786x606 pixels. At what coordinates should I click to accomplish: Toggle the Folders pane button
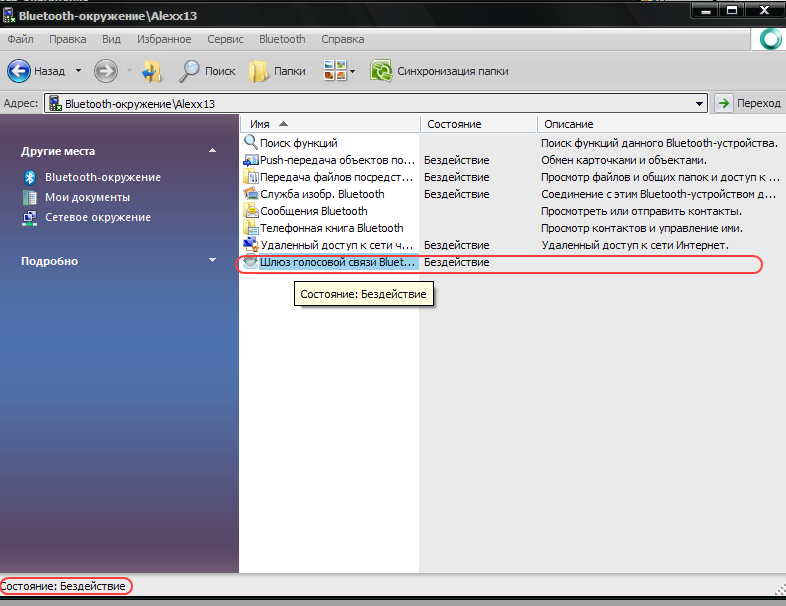click(x=260, y=71)
